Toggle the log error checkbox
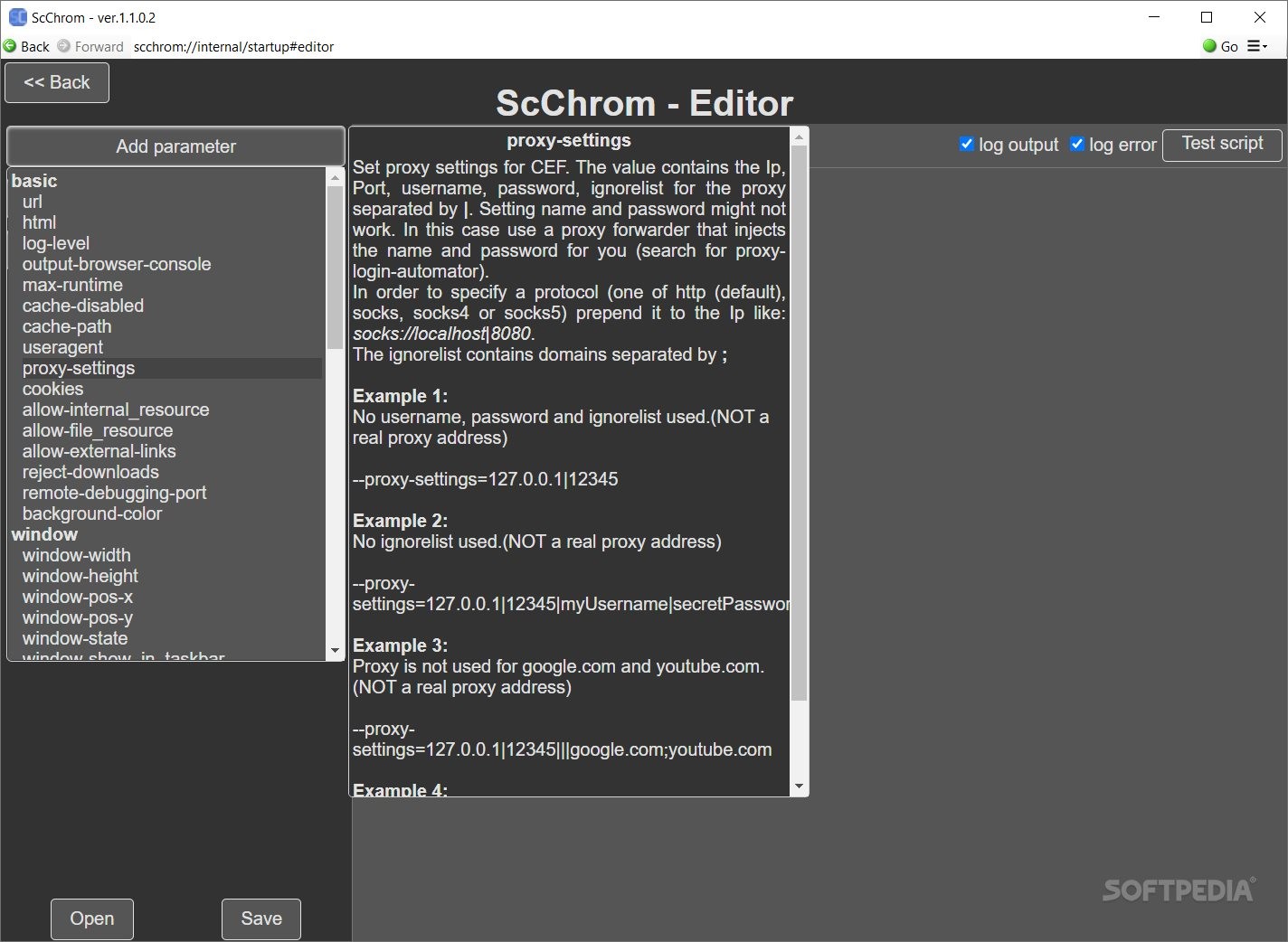This screenshot has width=1288, height=942. (1077, 144)
